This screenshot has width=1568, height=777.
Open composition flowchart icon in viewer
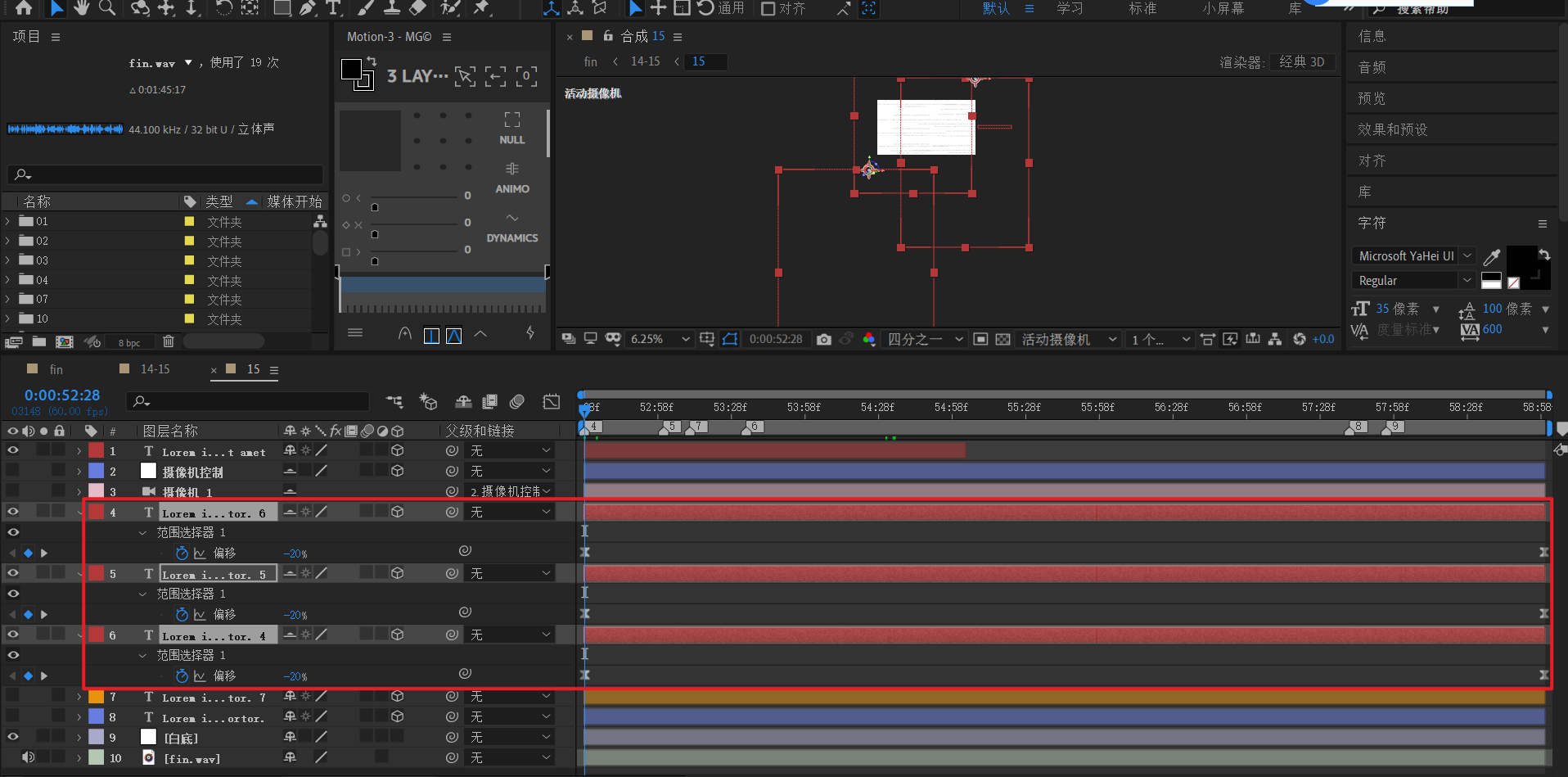point(1275,339)
